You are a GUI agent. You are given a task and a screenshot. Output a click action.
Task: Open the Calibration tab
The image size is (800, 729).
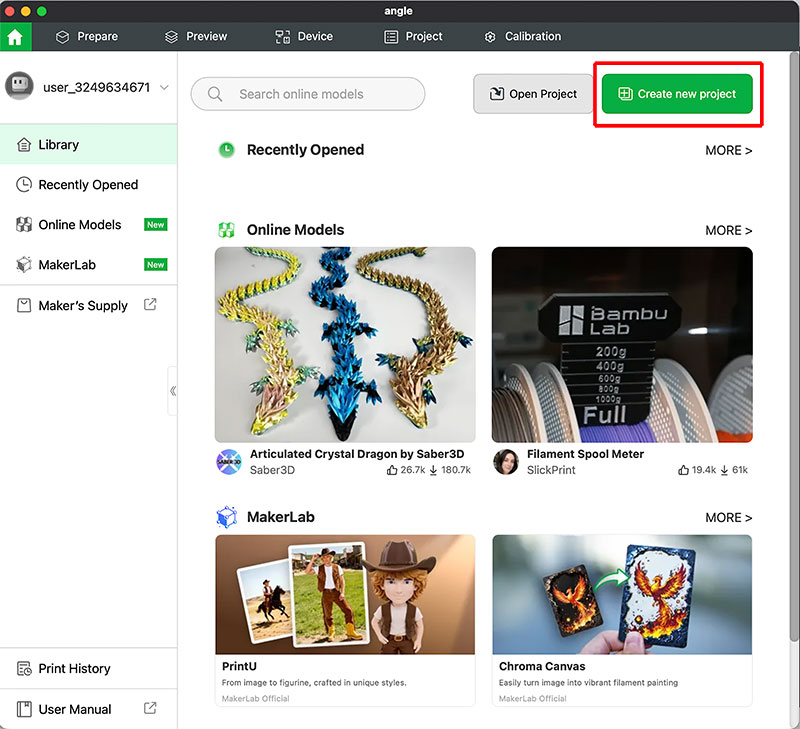(522, 37)
